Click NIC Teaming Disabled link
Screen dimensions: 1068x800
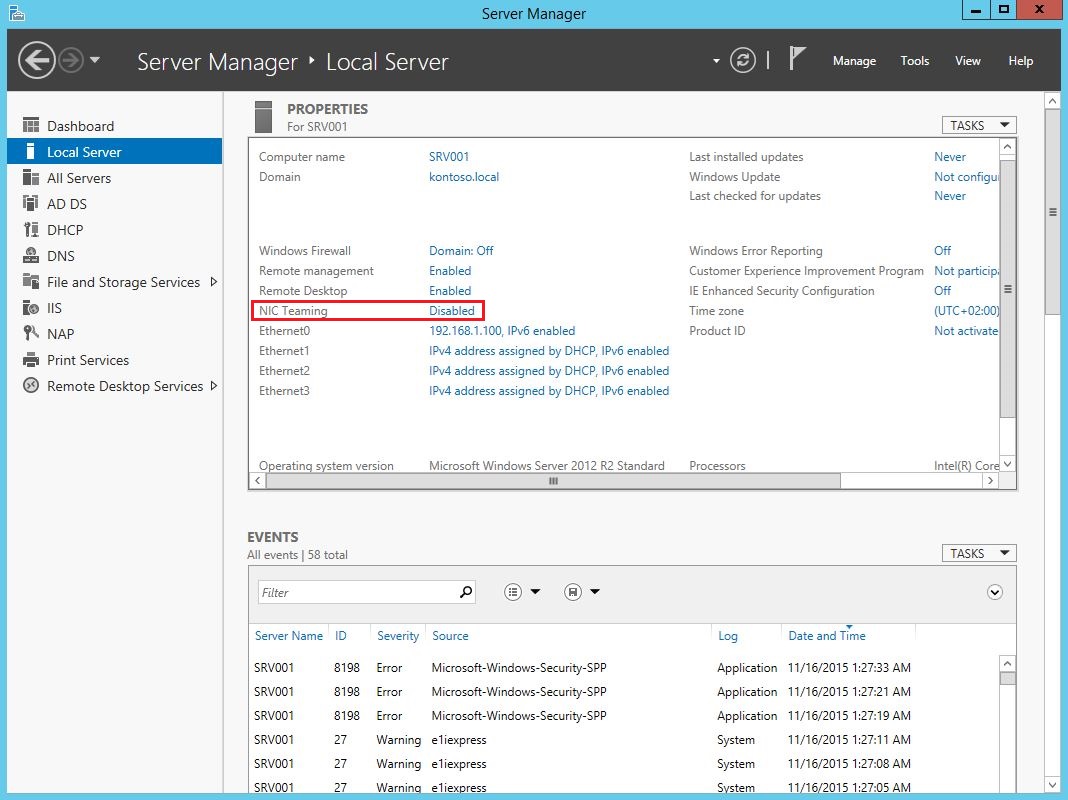(x=452, y=310)
